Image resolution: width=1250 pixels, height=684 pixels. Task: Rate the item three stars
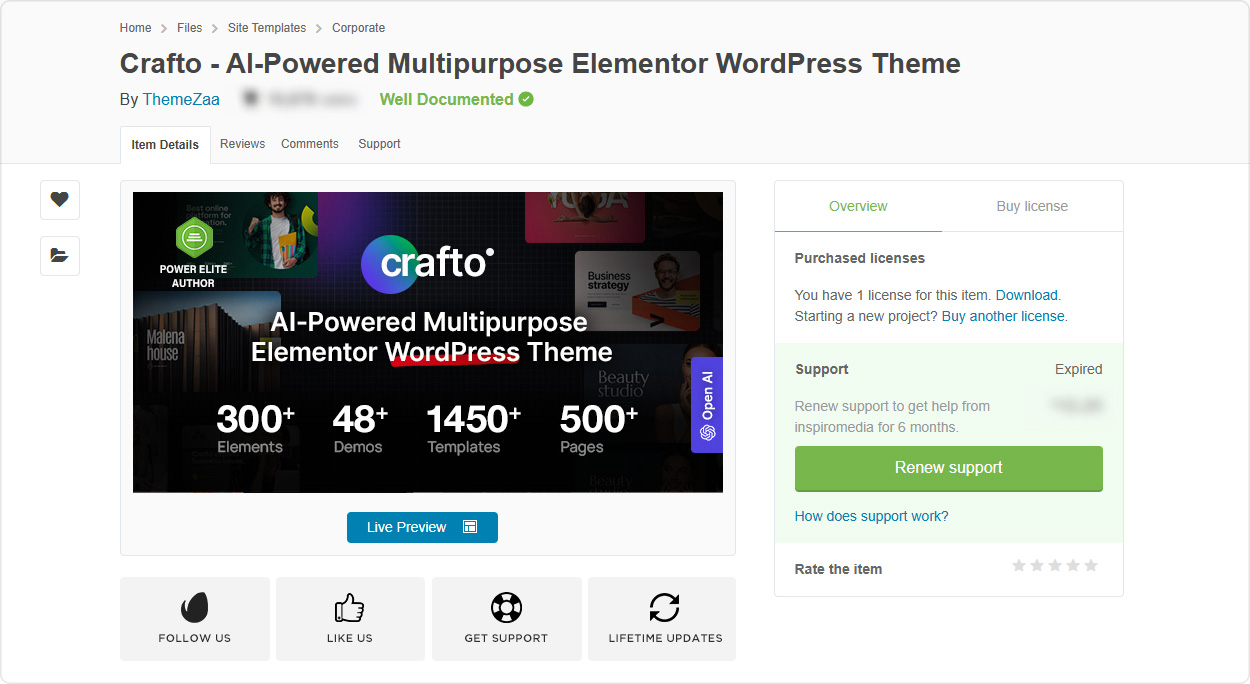coord(1055,566)
